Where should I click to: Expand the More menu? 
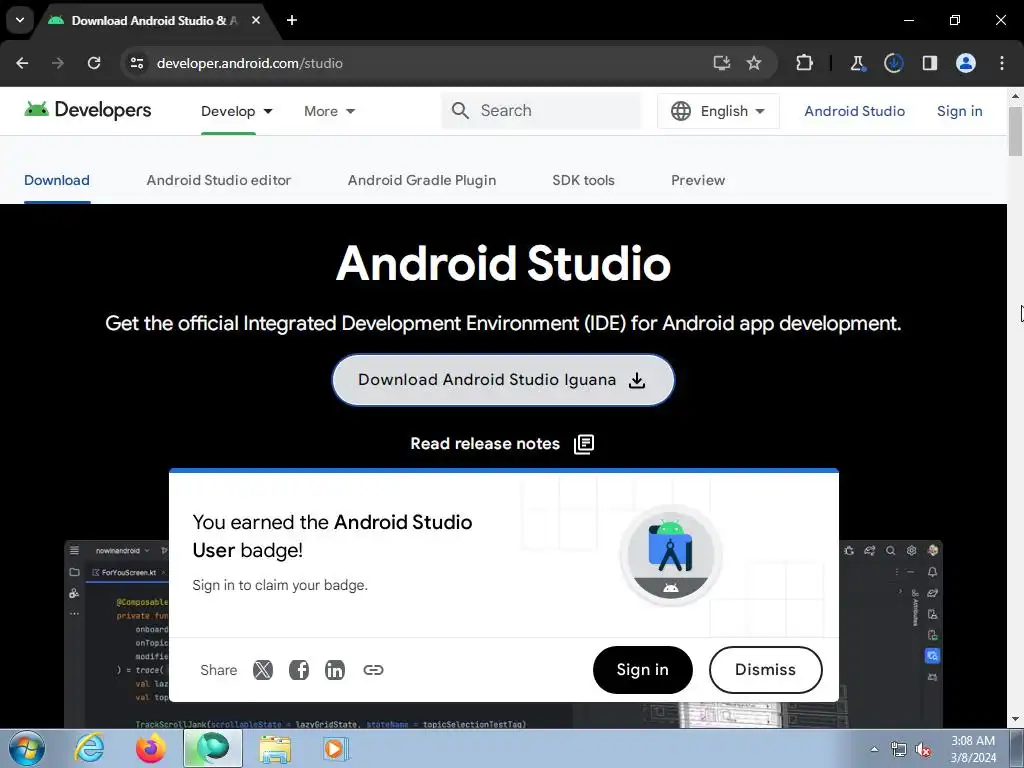[329, 111]
